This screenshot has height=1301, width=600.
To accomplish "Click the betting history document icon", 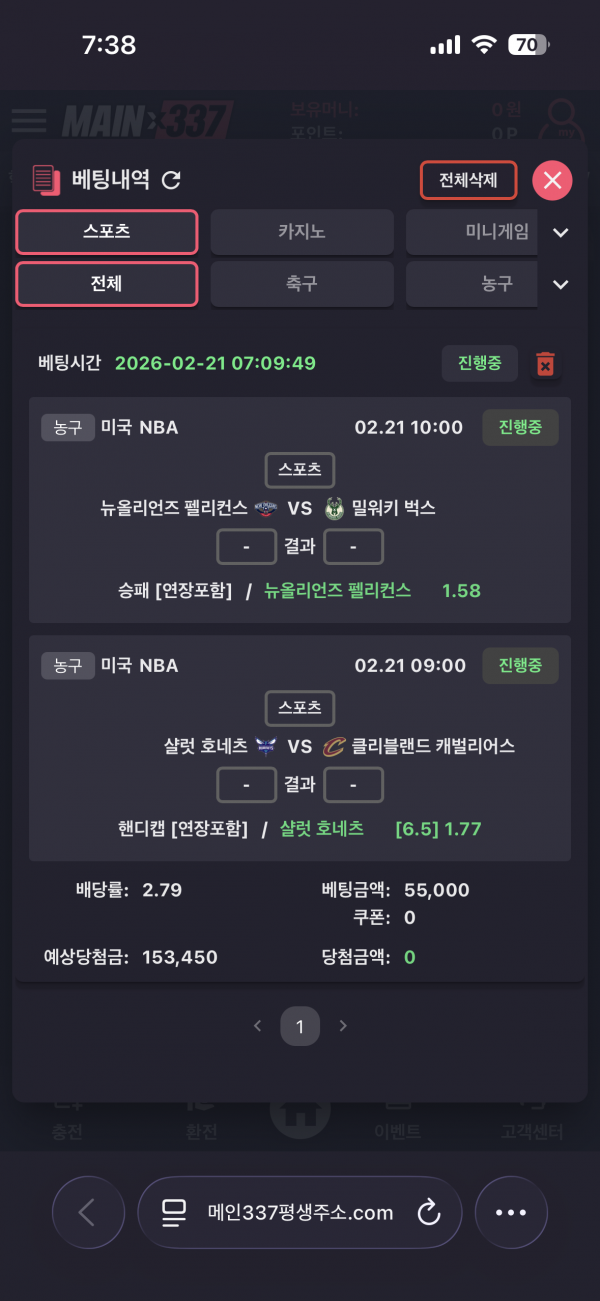I will (x=45, y=180).
